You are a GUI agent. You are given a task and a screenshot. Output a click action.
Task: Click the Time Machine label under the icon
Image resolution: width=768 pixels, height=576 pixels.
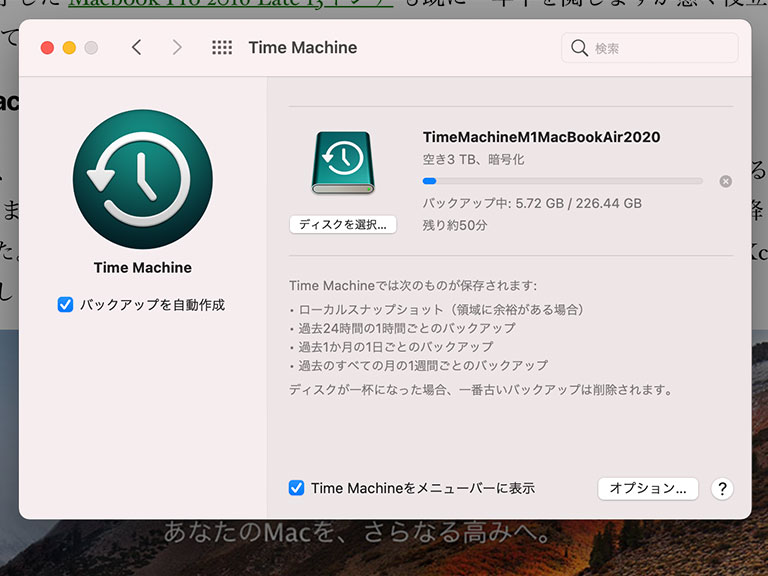pyautogui.click(x=143, y=267)
